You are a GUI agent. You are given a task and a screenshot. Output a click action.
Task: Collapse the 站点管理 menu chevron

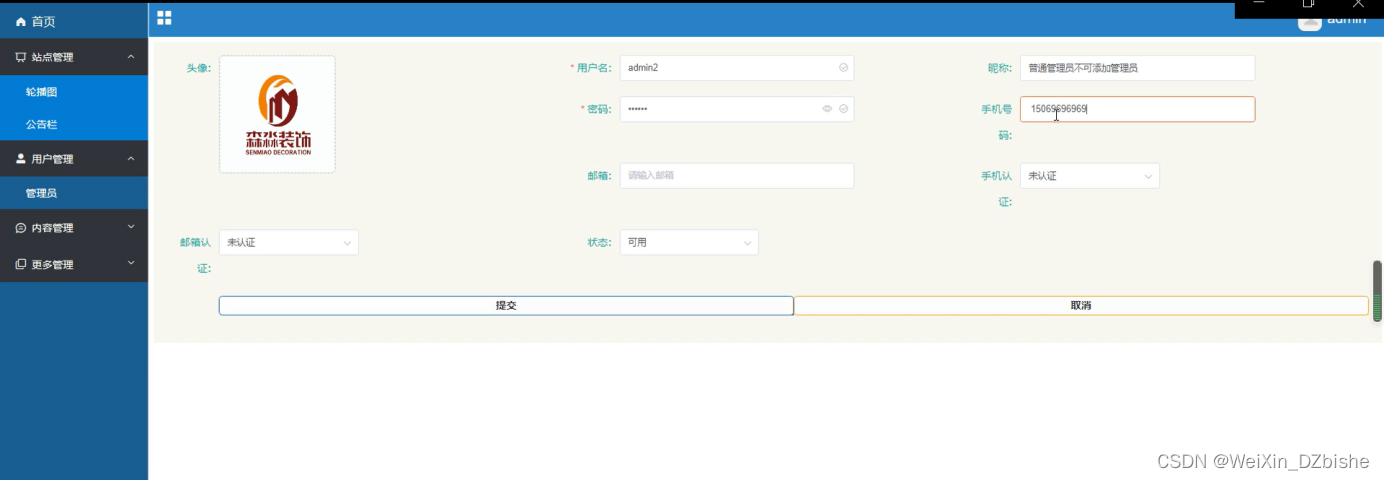[131, 57]
